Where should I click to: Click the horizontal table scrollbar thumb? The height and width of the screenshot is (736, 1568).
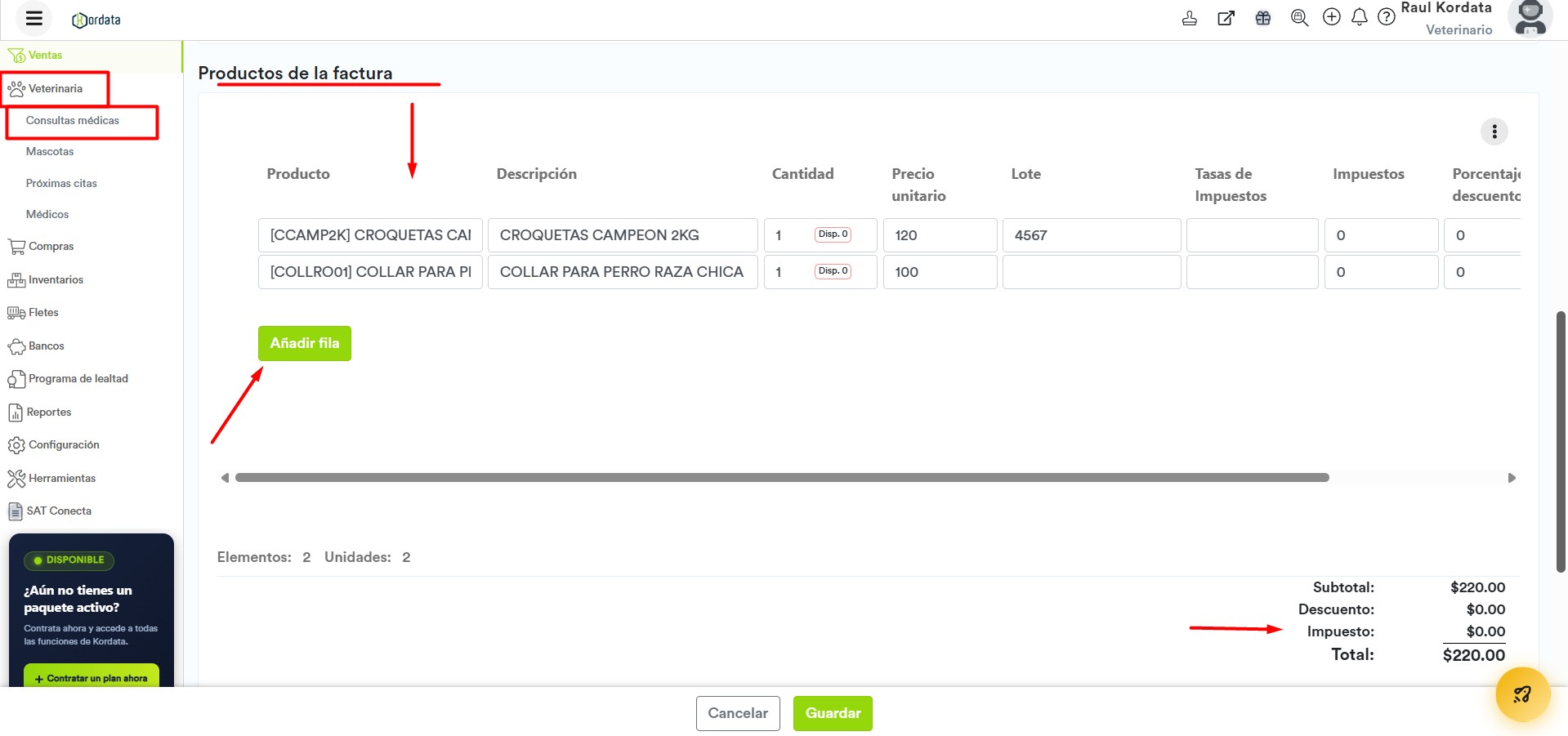782,478
